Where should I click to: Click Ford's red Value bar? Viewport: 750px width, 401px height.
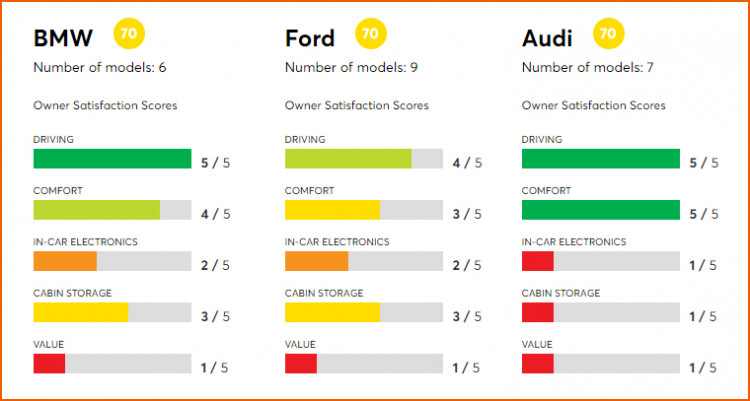pos(300,364)
